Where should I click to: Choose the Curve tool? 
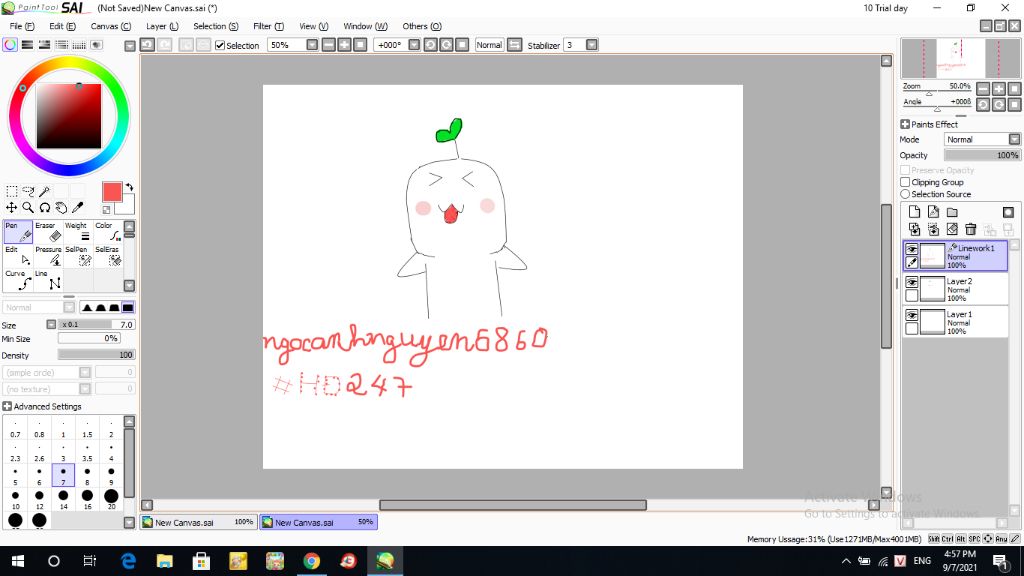18,280
